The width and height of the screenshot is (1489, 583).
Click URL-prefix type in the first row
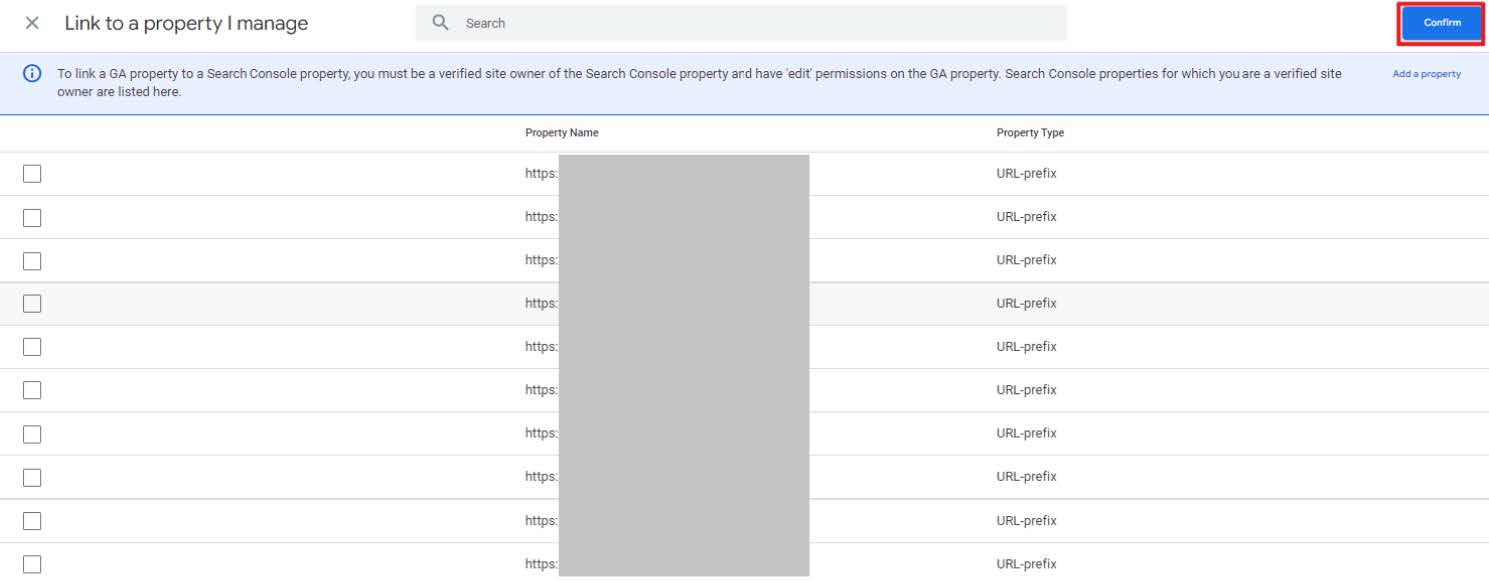pyautogui.click(x=1026, y=174)
